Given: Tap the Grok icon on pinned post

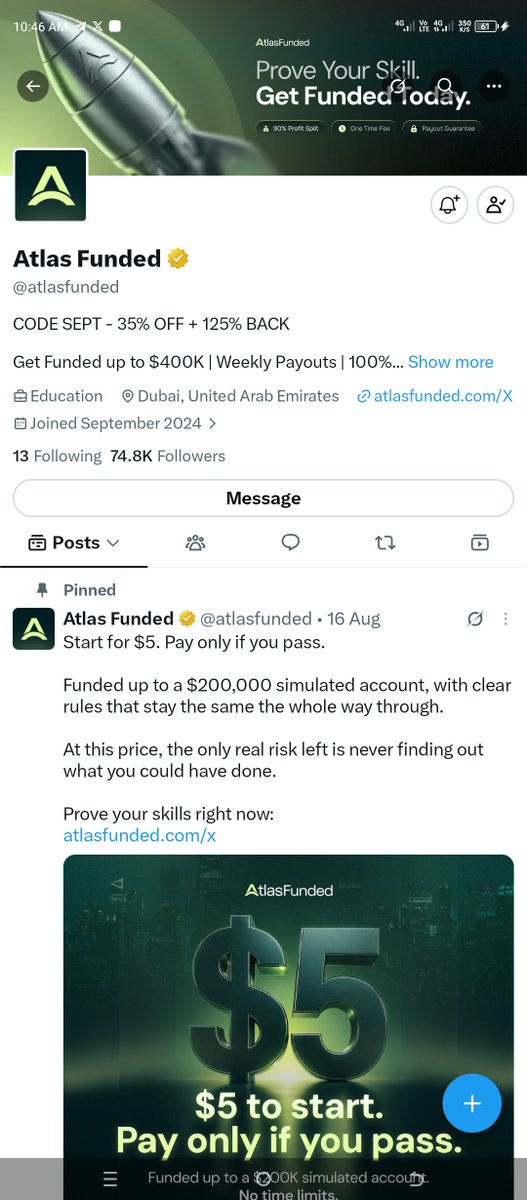Looking at the screenshot, I should 476,619.
